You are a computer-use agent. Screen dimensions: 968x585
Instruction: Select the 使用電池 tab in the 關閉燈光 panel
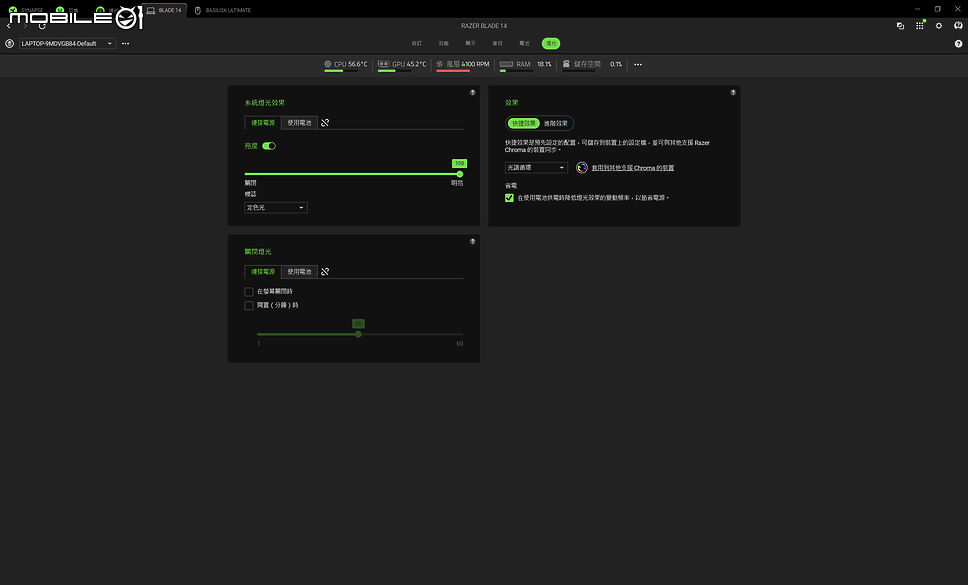(x=299, y=272)
